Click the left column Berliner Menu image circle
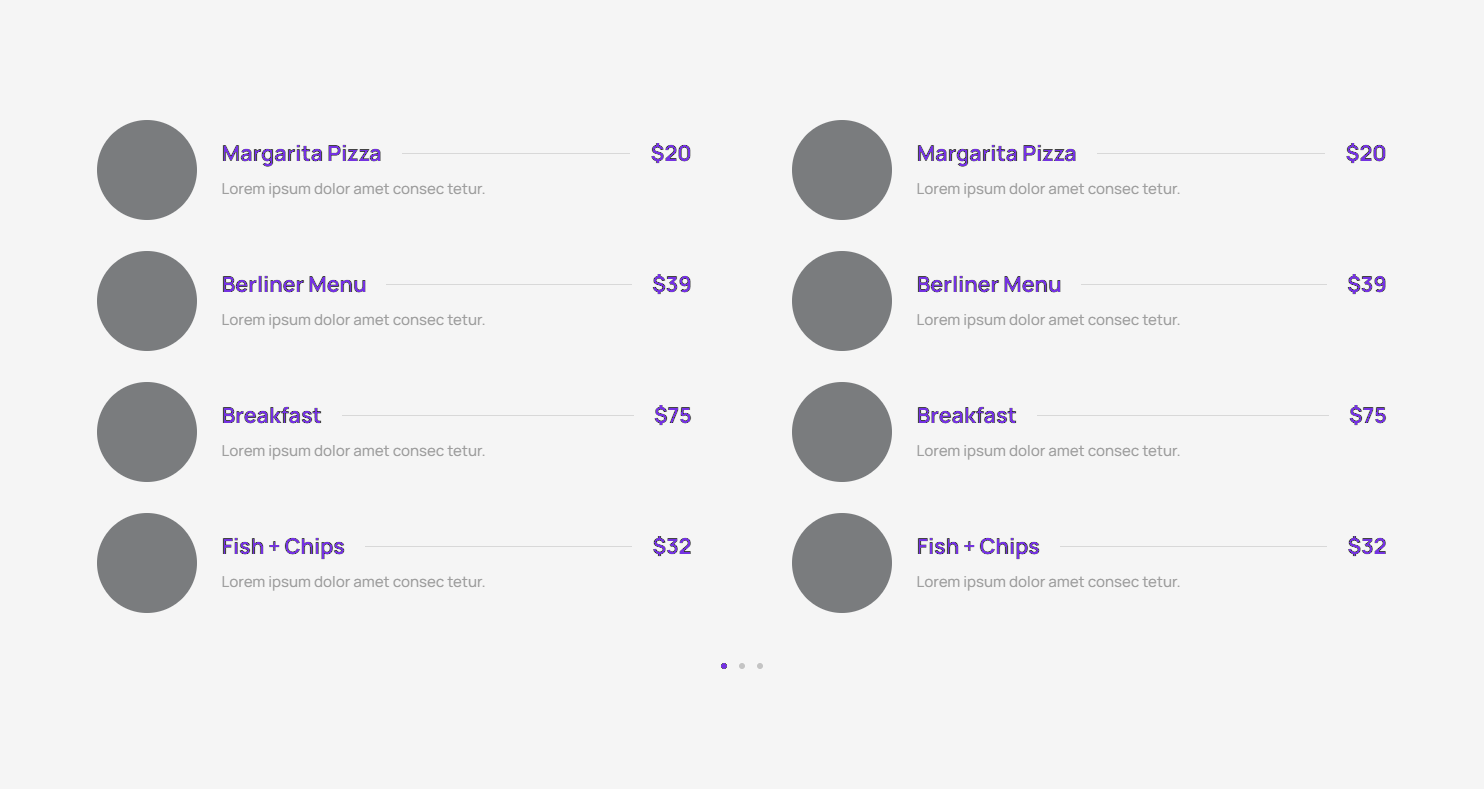 [x=147, y=301]
